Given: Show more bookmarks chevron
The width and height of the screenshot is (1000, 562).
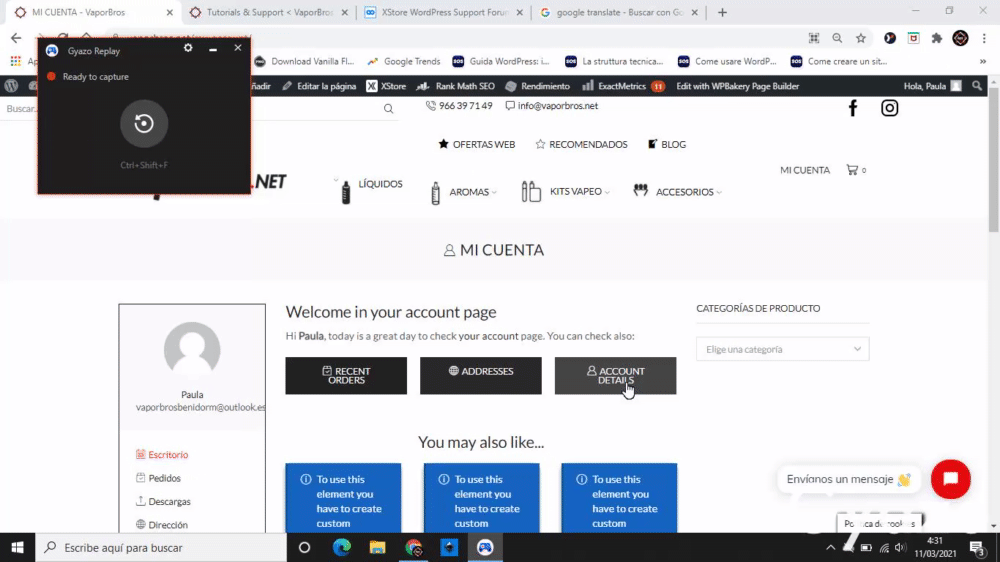Looking at the screenshot, I should [983, 61].
